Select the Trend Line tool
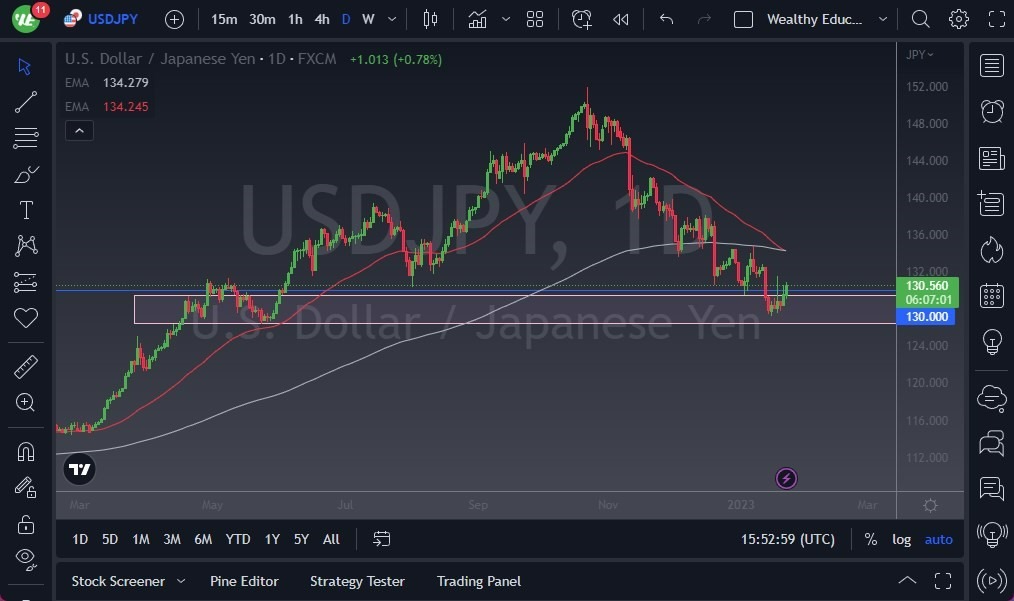The image size is (1014, 601). pos(26,102)
